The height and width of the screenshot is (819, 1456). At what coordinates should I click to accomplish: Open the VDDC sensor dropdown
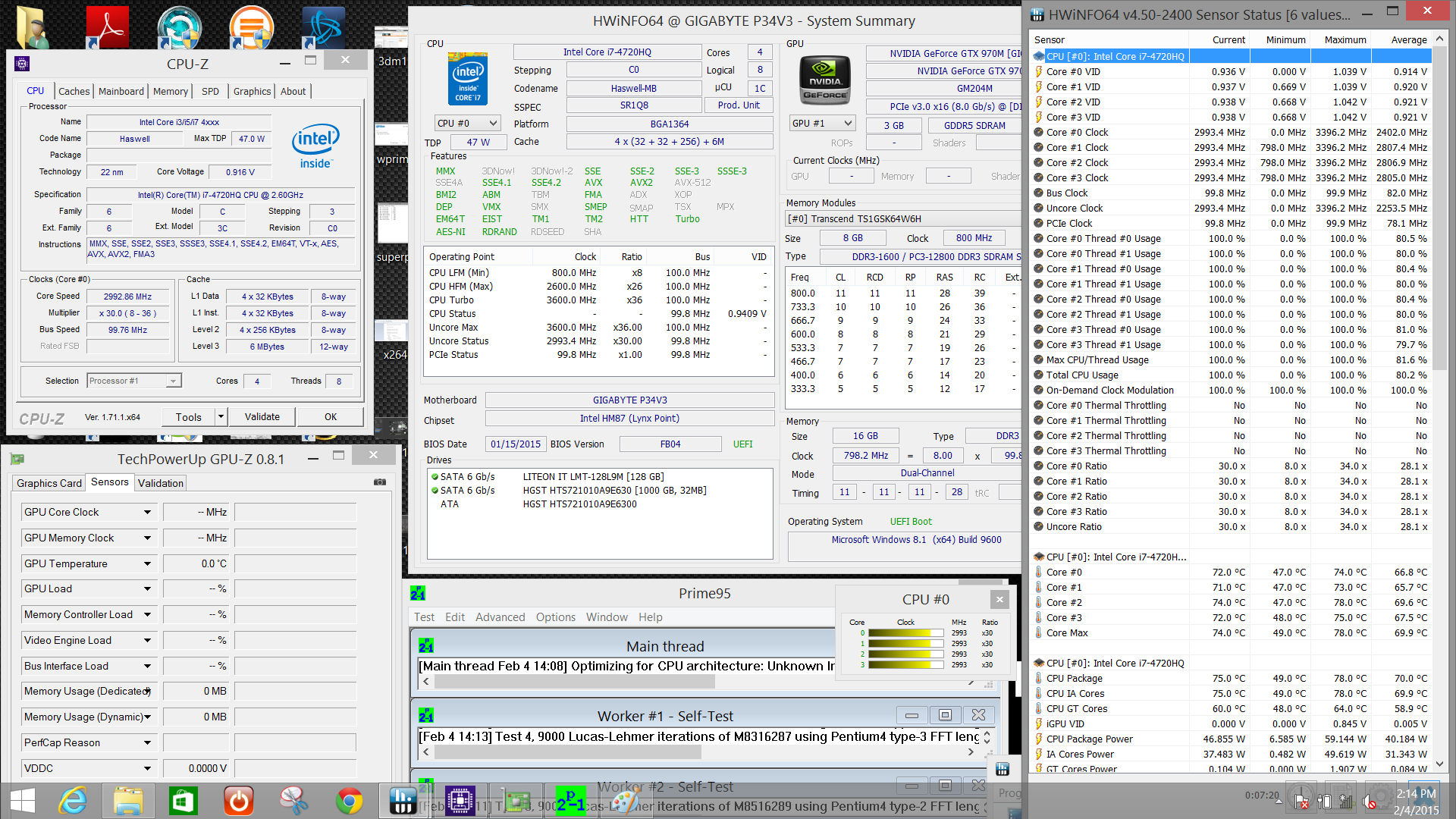(147, 769)
